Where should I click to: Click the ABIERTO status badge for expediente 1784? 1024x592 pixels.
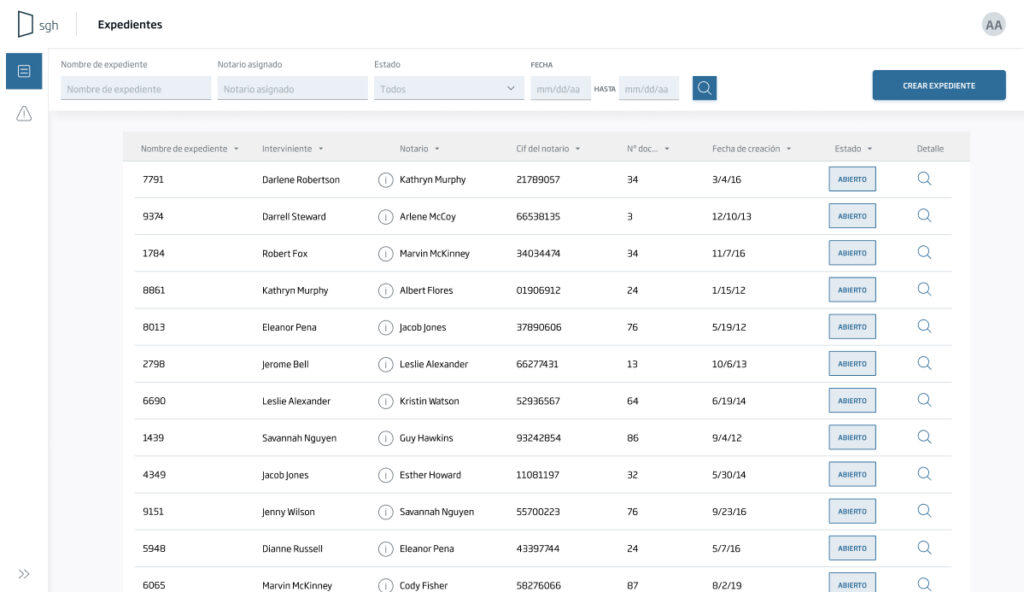tap(851, 252)
